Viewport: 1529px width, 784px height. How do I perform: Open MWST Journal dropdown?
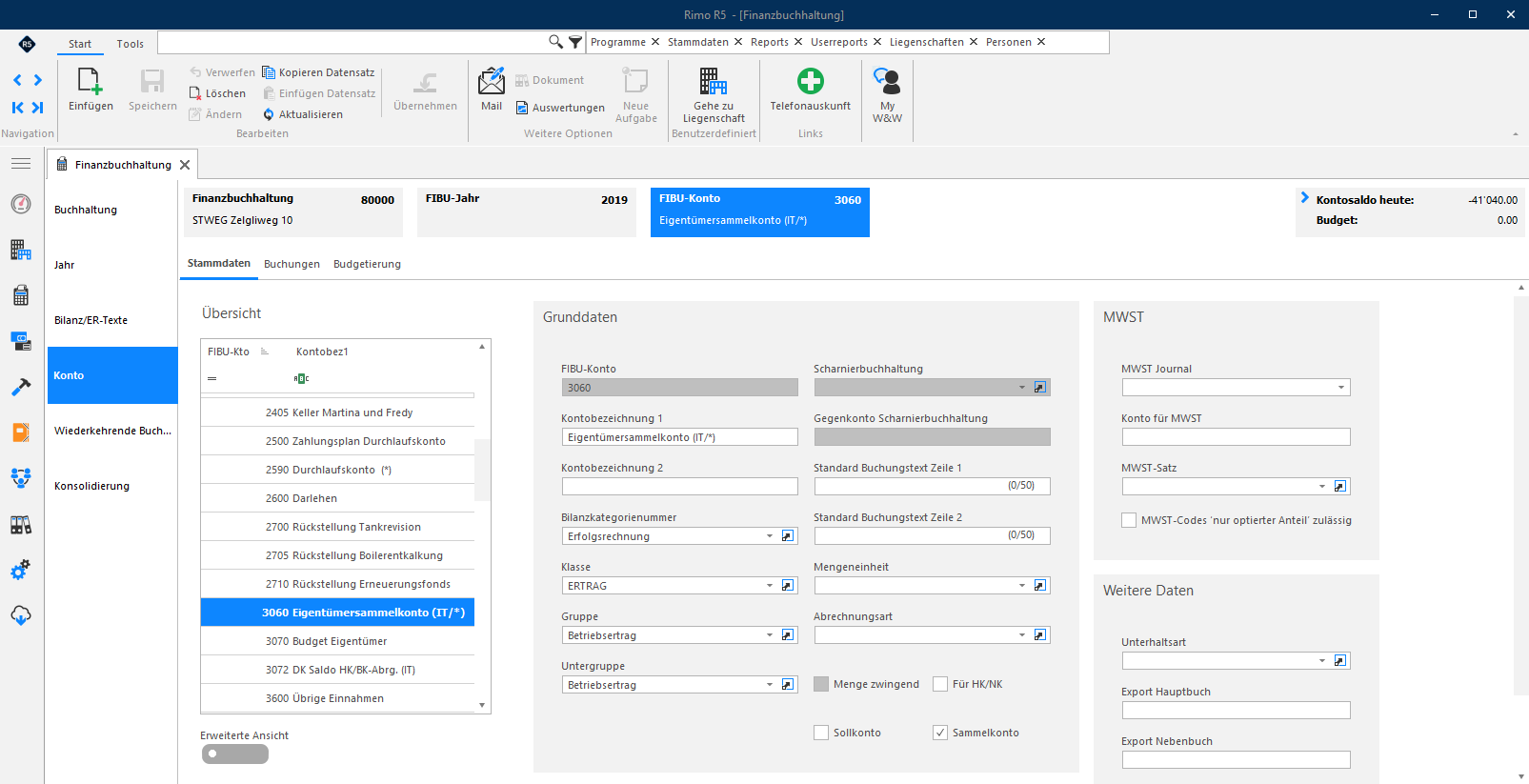point(1341,388)
